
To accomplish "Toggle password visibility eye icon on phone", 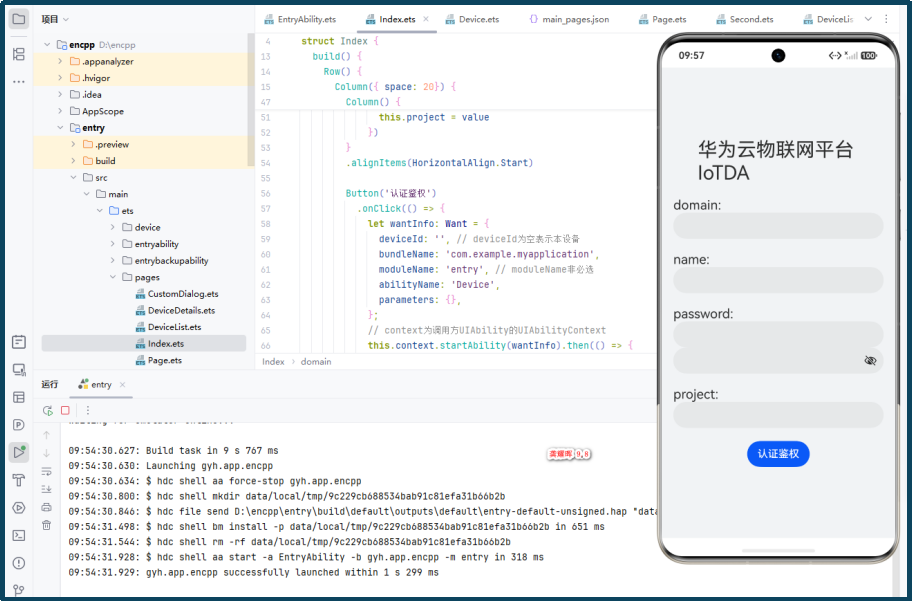I will [870, 361].
